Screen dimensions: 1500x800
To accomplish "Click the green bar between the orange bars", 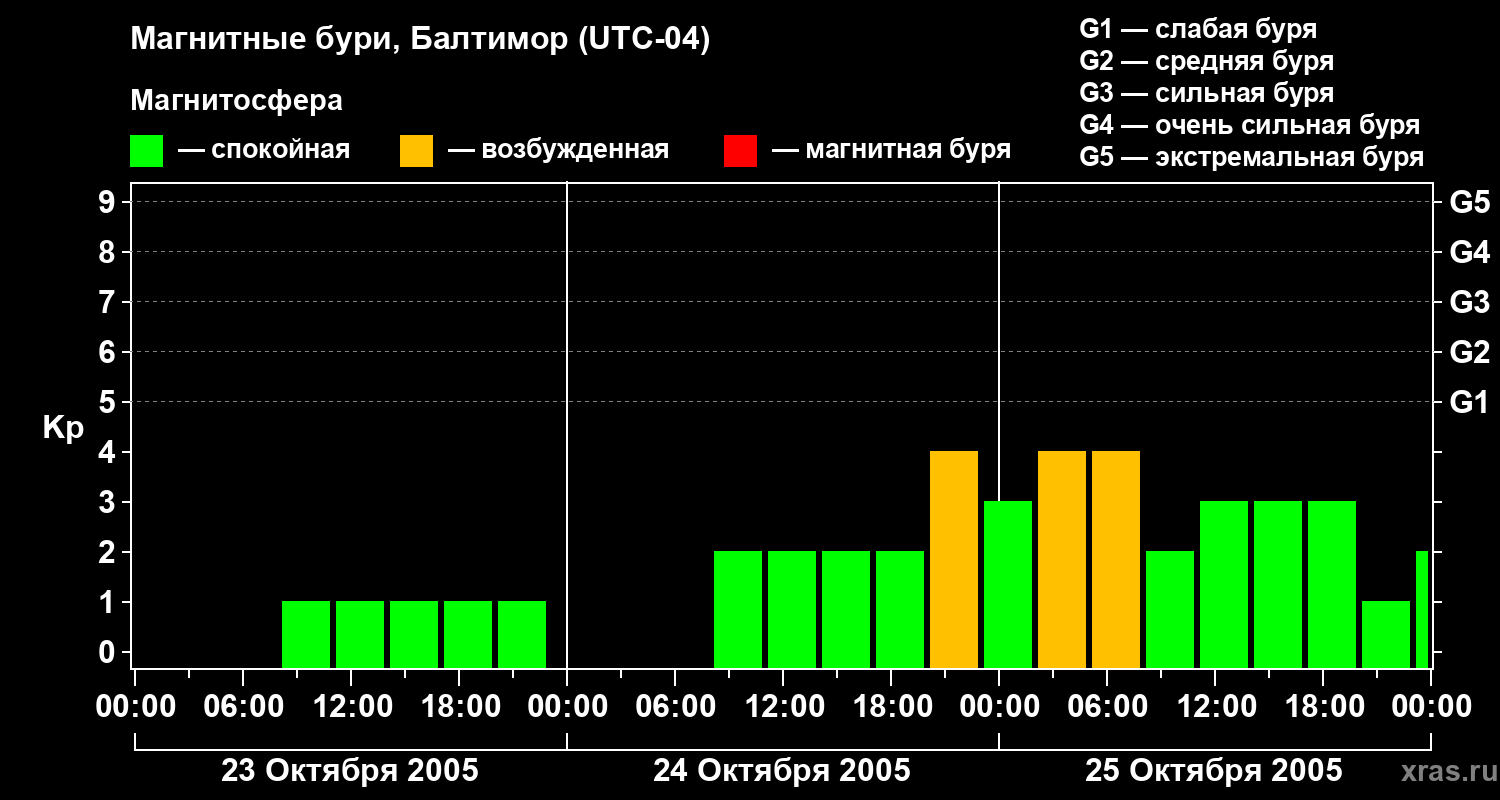I will [x=1008, y=585].
